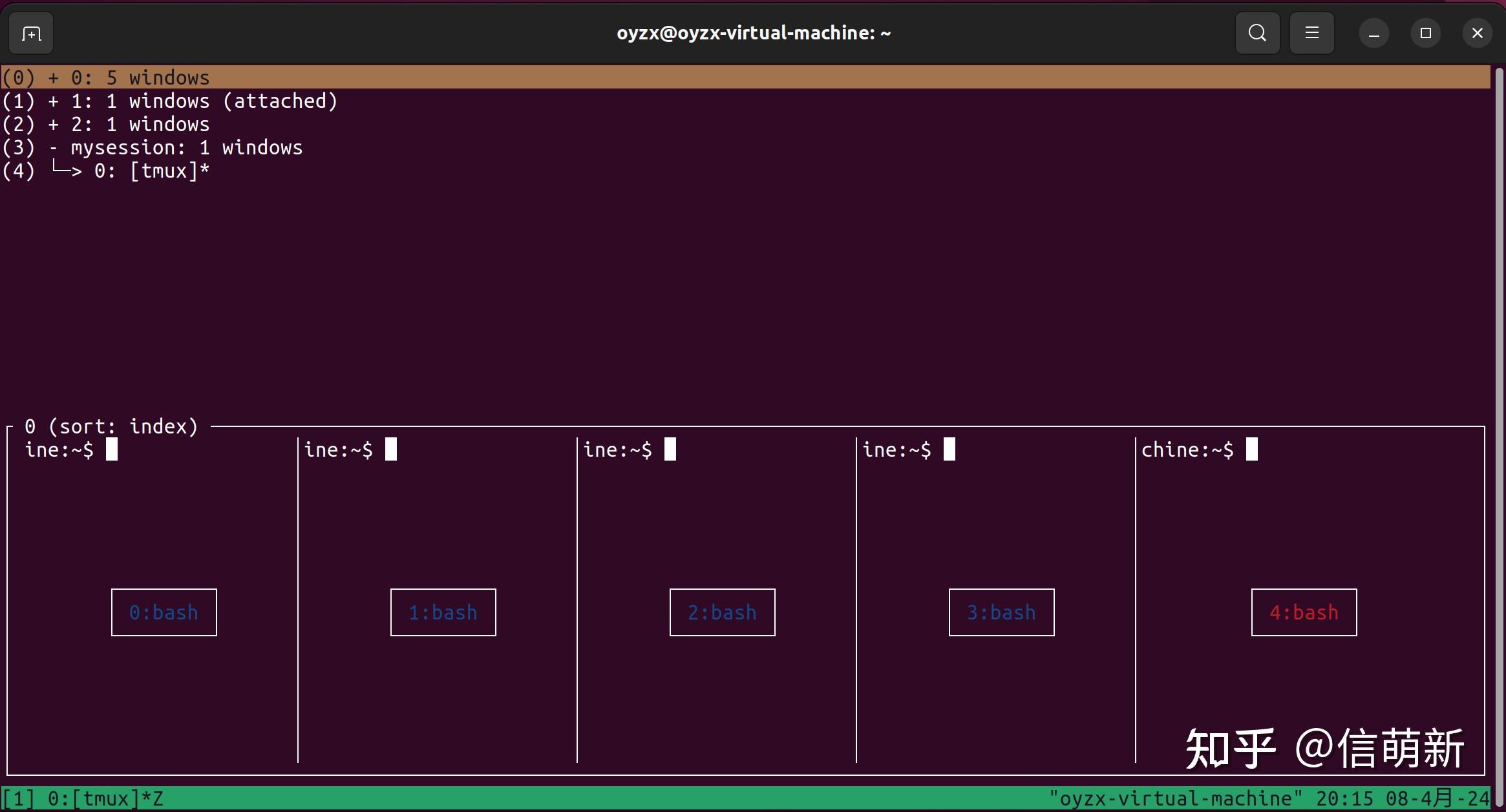Click the 0 (sort: index) preview header
1506x812 pixels.
point(111,425)
